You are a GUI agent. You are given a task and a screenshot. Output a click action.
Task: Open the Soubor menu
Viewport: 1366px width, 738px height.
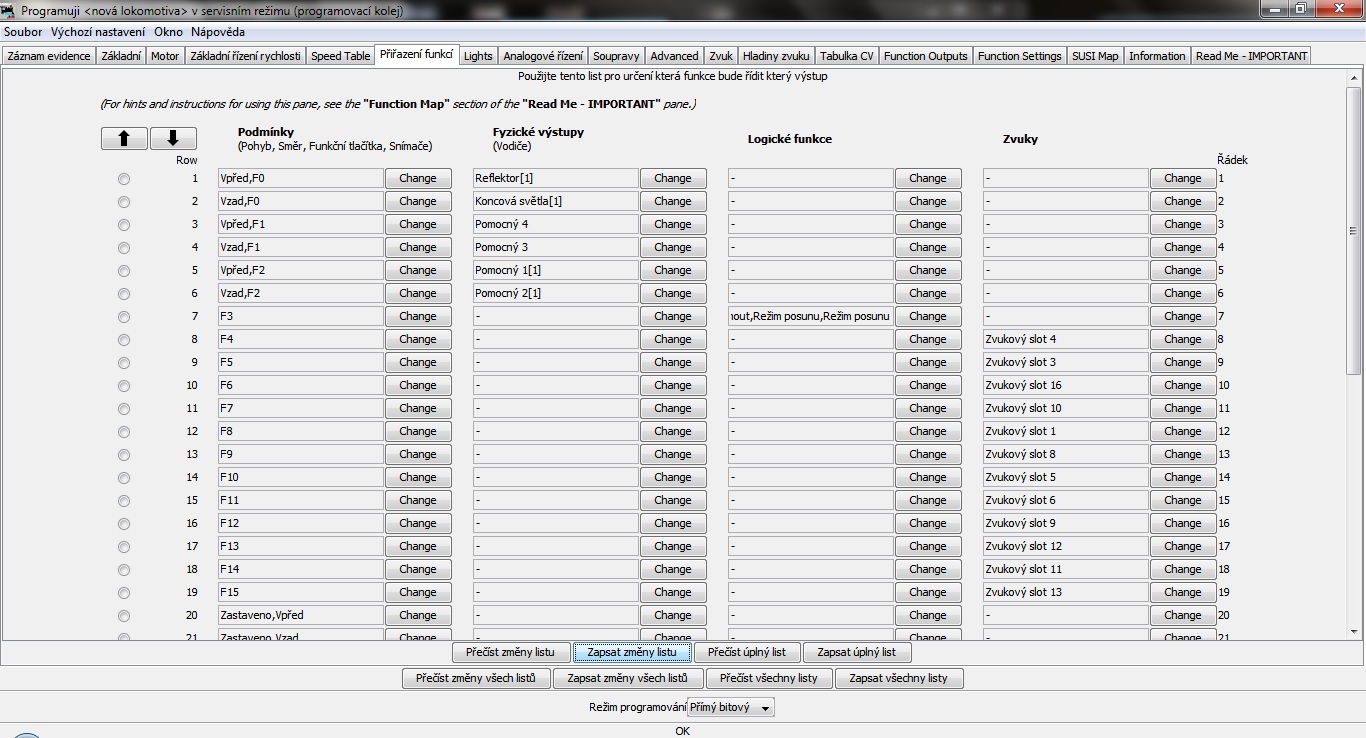(x=23, y=32)
